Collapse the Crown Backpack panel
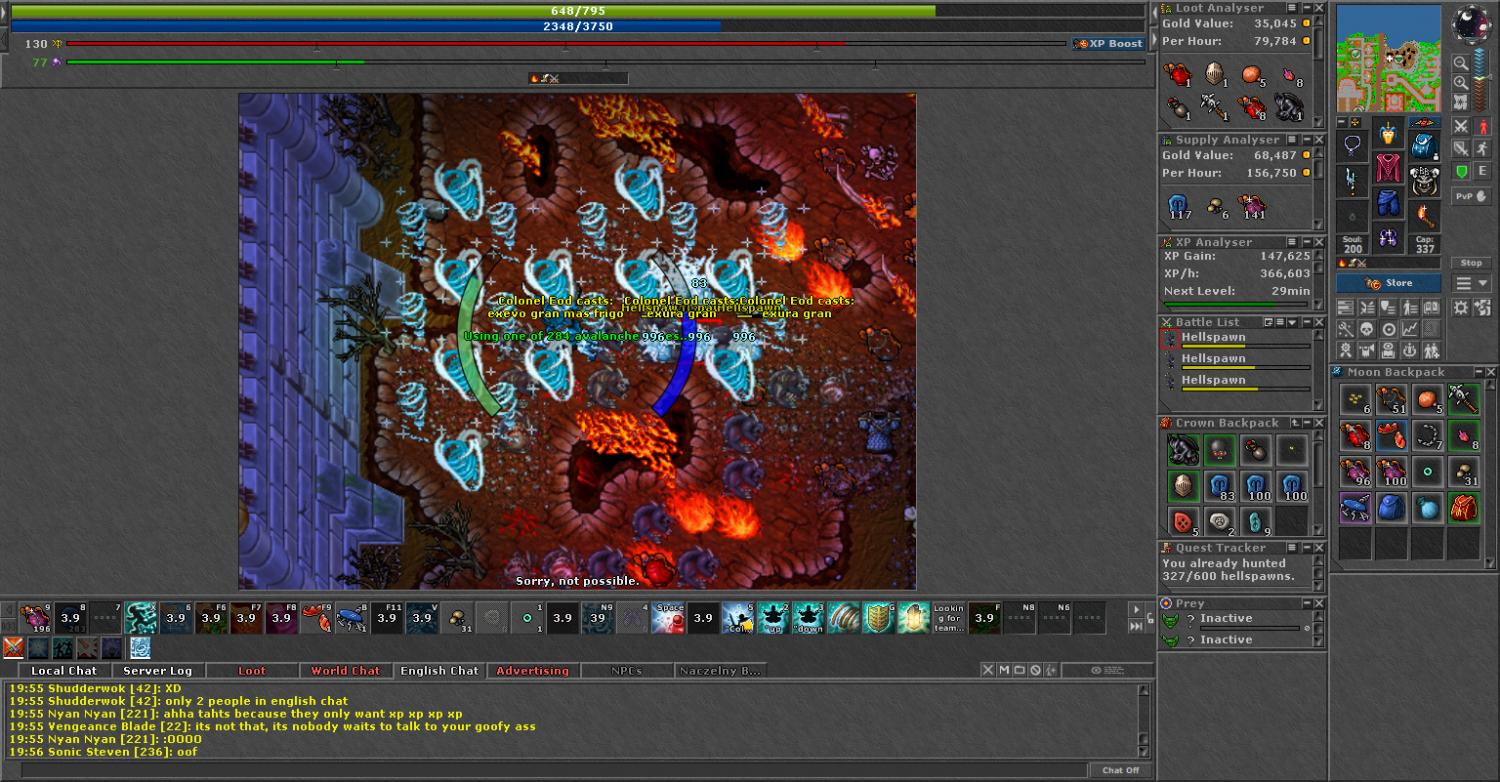The height and width of the screenshot is (782, 1500). click(1305, 423)
